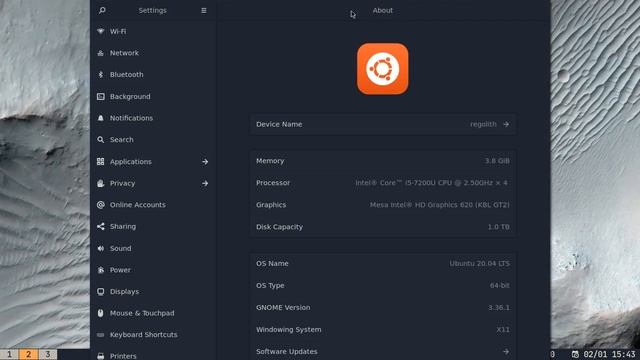Click the Privacy hand icon
This screenshot has height=360, width=640.
100,183
